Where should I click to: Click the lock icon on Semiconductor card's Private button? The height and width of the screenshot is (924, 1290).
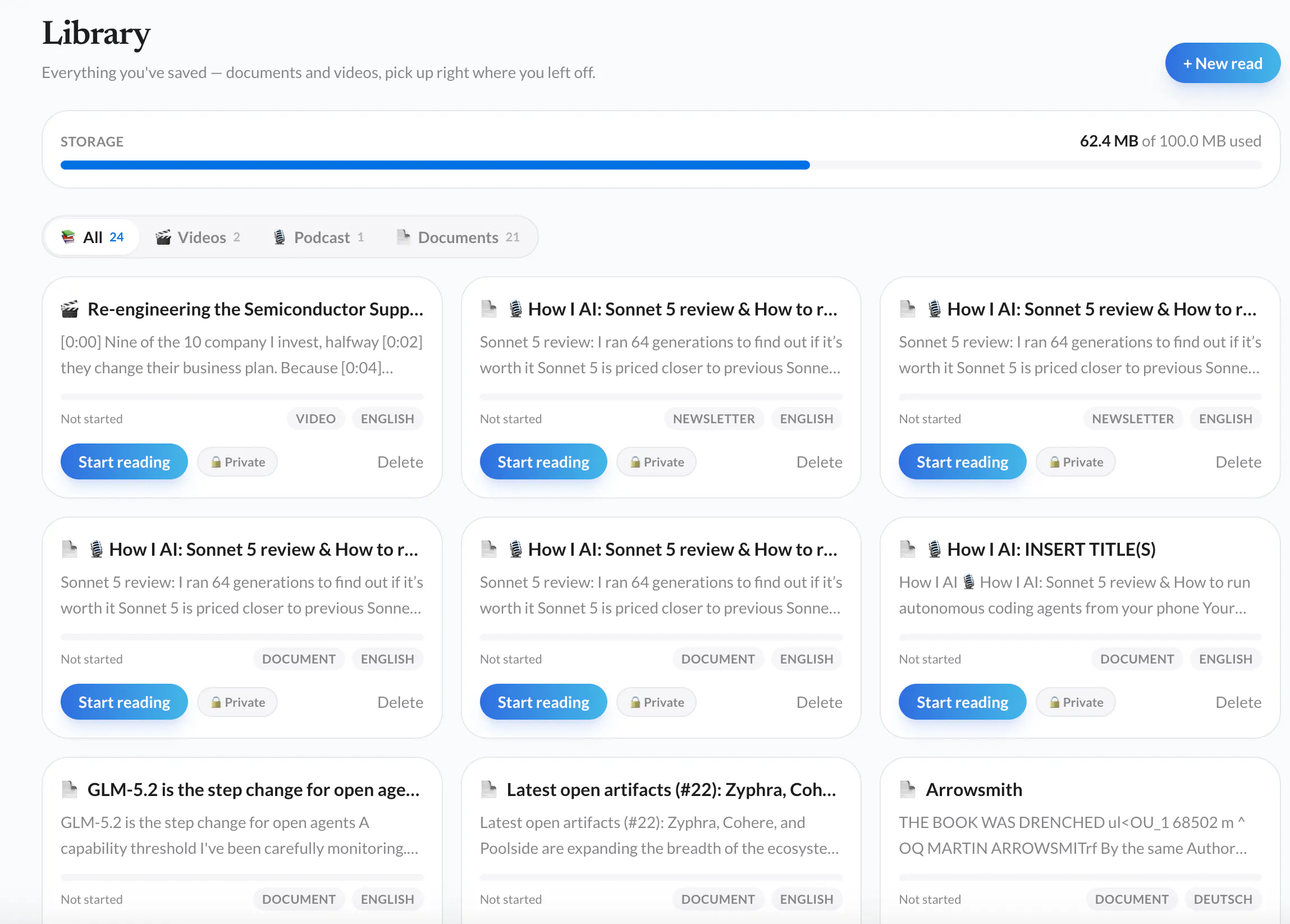click(x=216, y=463)
